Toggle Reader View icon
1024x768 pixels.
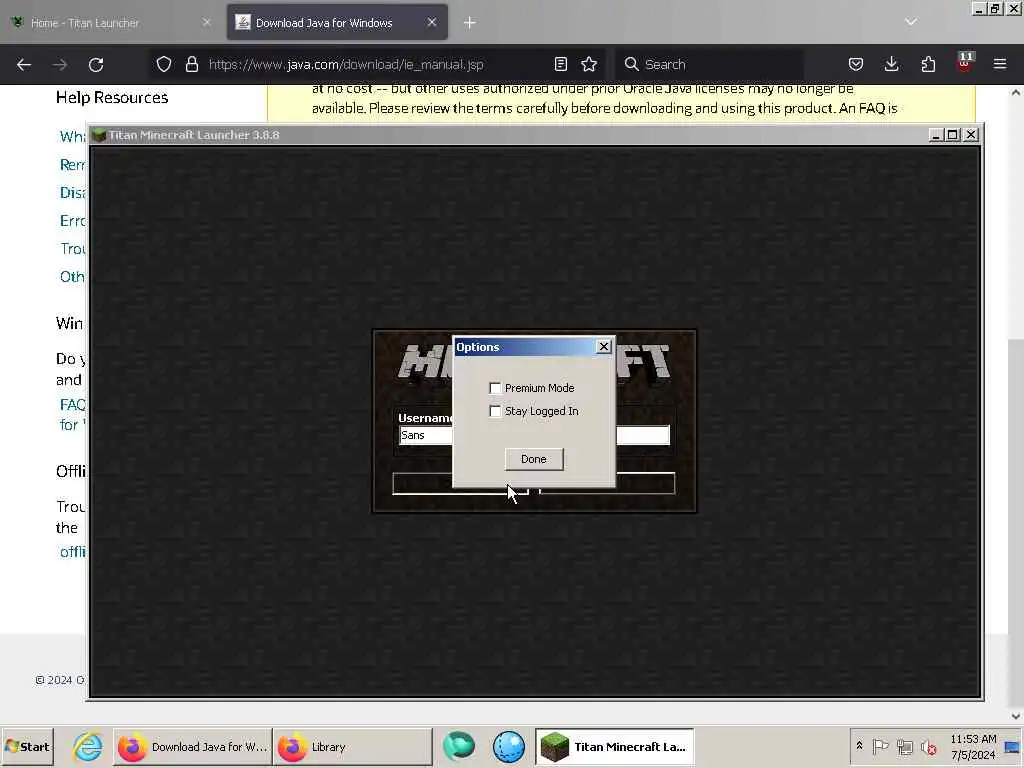560,64
